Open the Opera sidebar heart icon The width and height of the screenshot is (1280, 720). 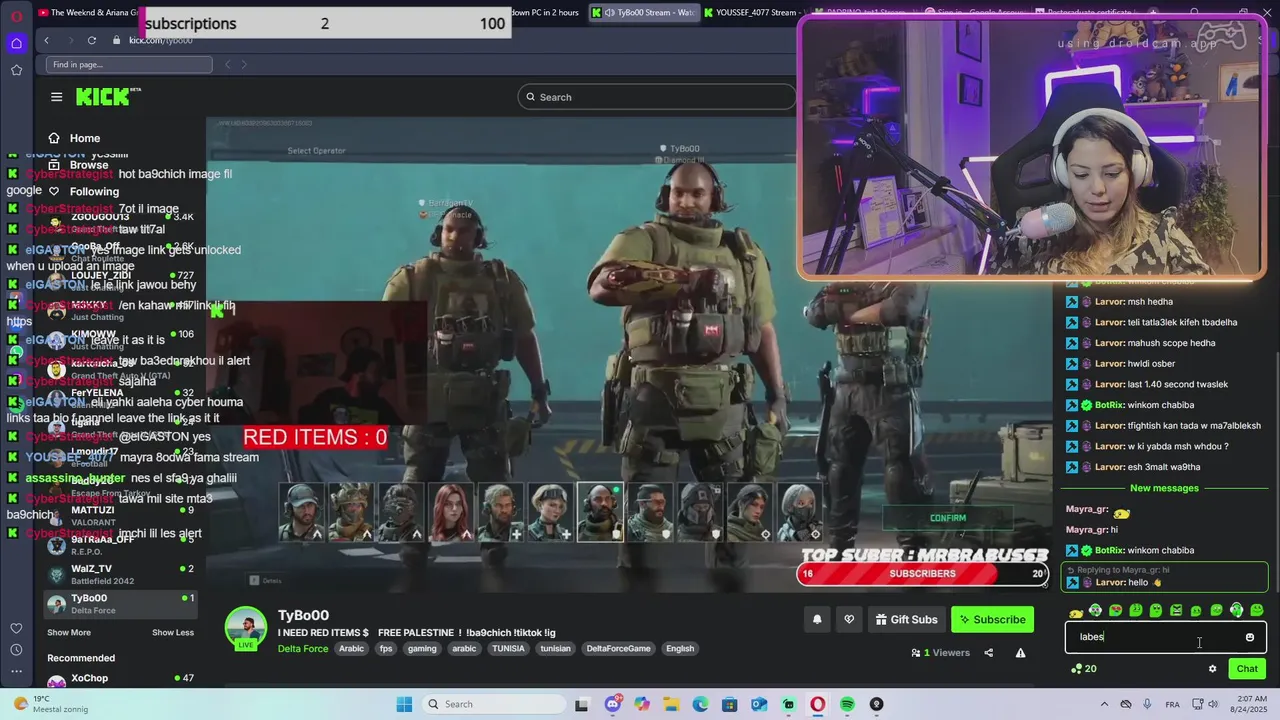click(x=16, y=628)
